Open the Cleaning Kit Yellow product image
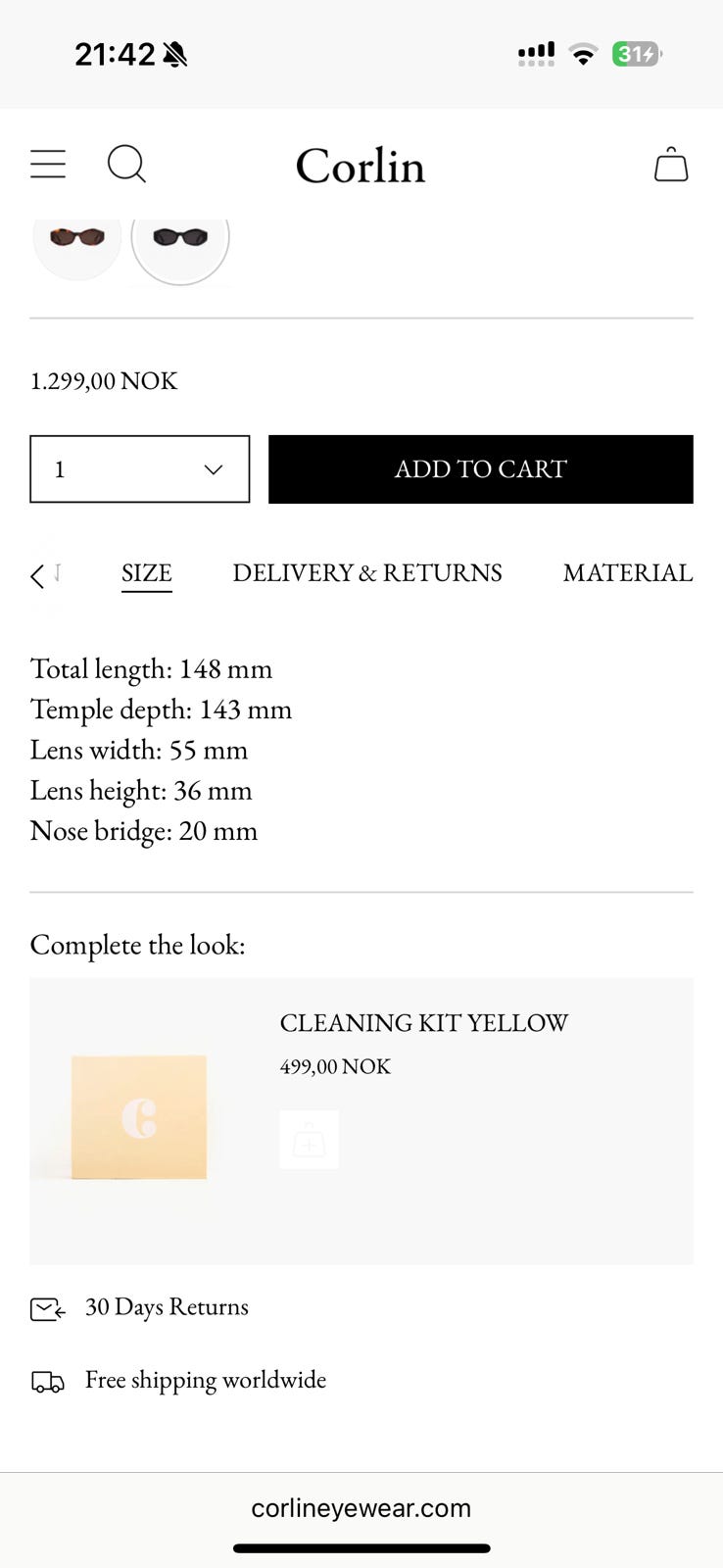The height and width of the screenshot is (1568, 723). [x=139, y=1117]
